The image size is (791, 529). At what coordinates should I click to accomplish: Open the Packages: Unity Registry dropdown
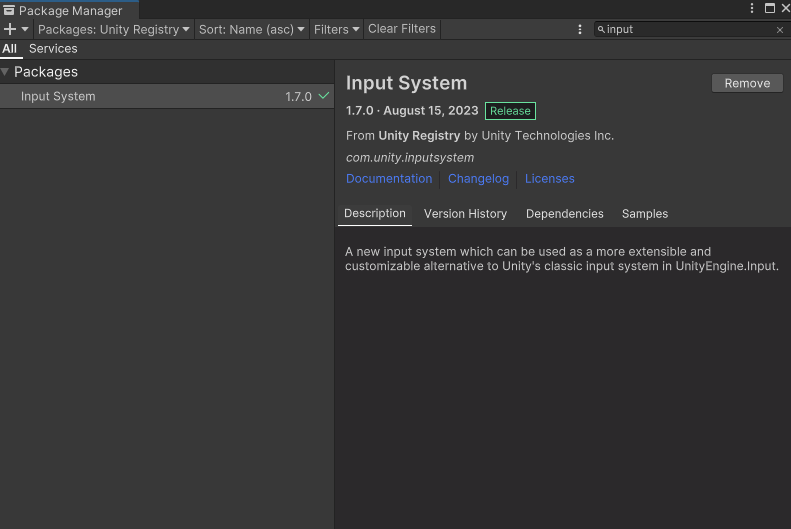[x=114, y=29]
